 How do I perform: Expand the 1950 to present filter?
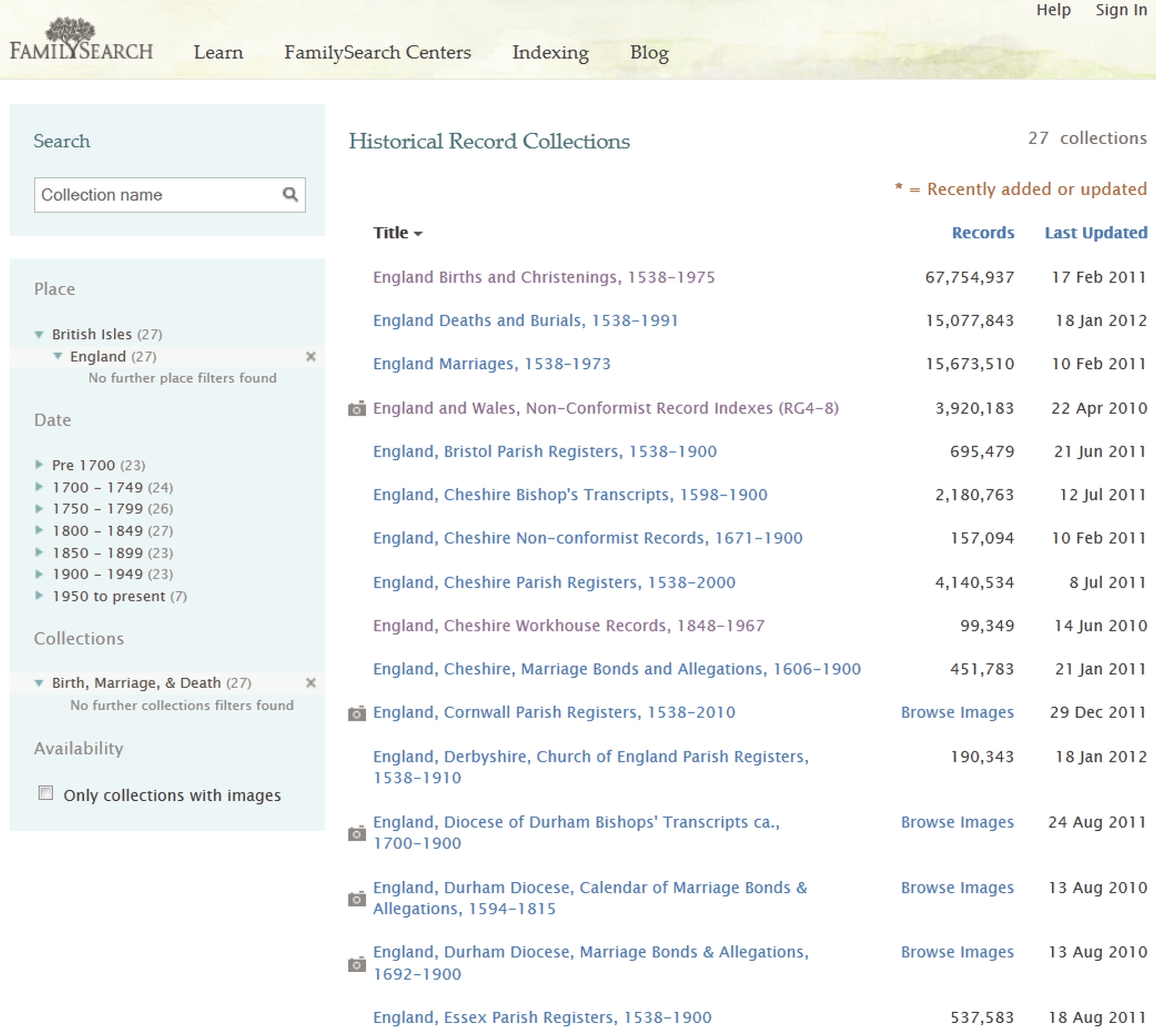(x=39, y=596)
